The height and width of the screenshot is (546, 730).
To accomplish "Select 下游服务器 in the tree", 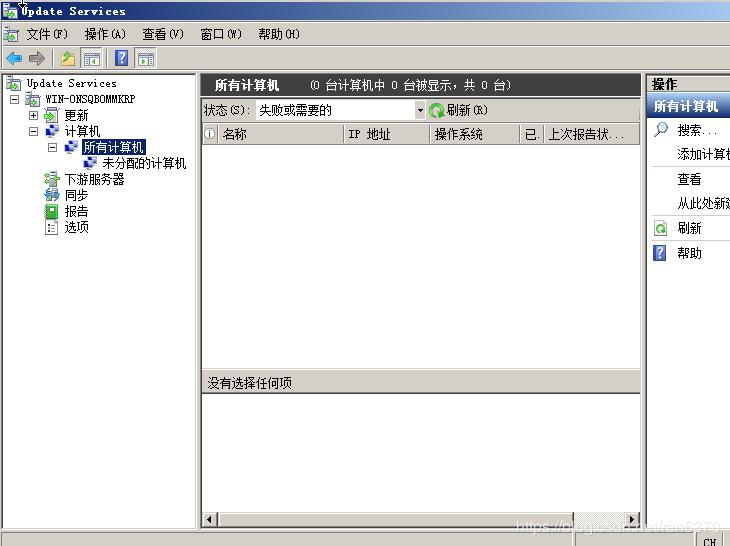I will point(95,179).
